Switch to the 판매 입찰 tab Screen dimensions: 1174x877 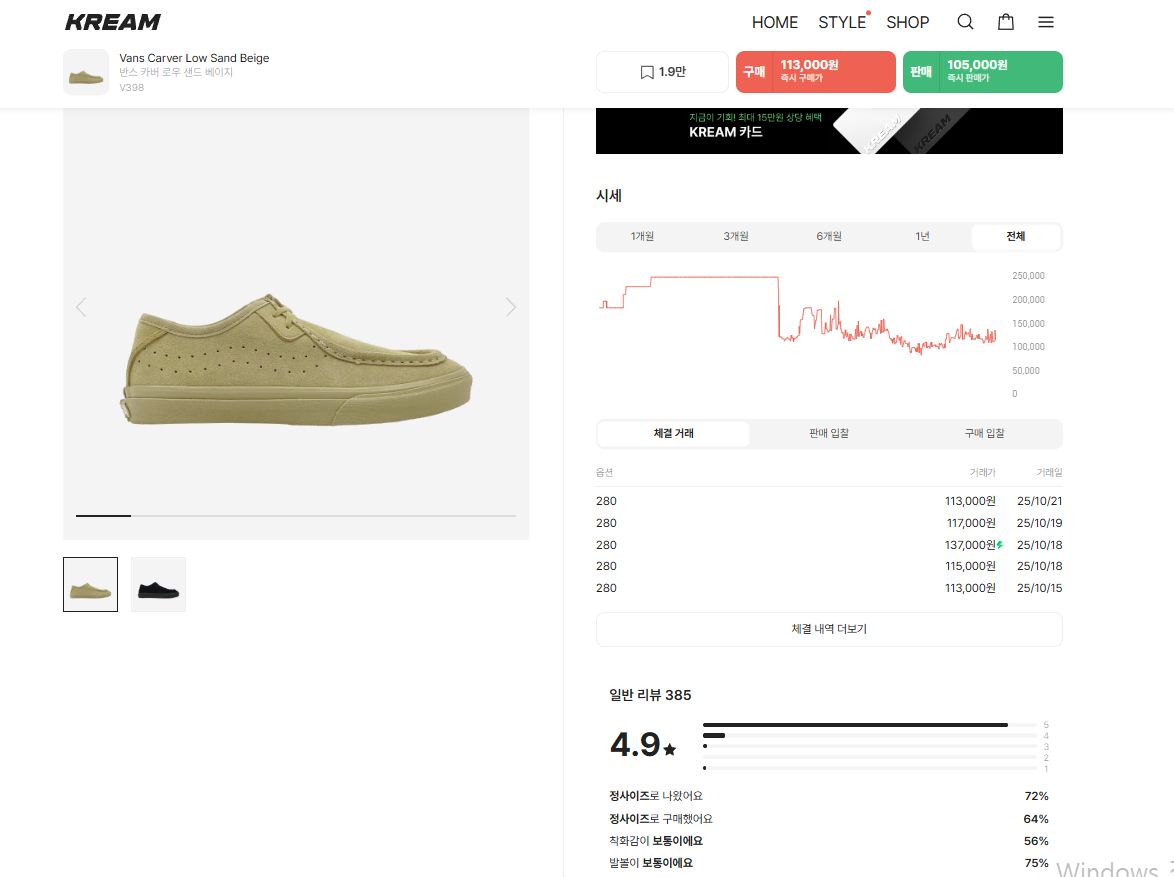point(829,434)
